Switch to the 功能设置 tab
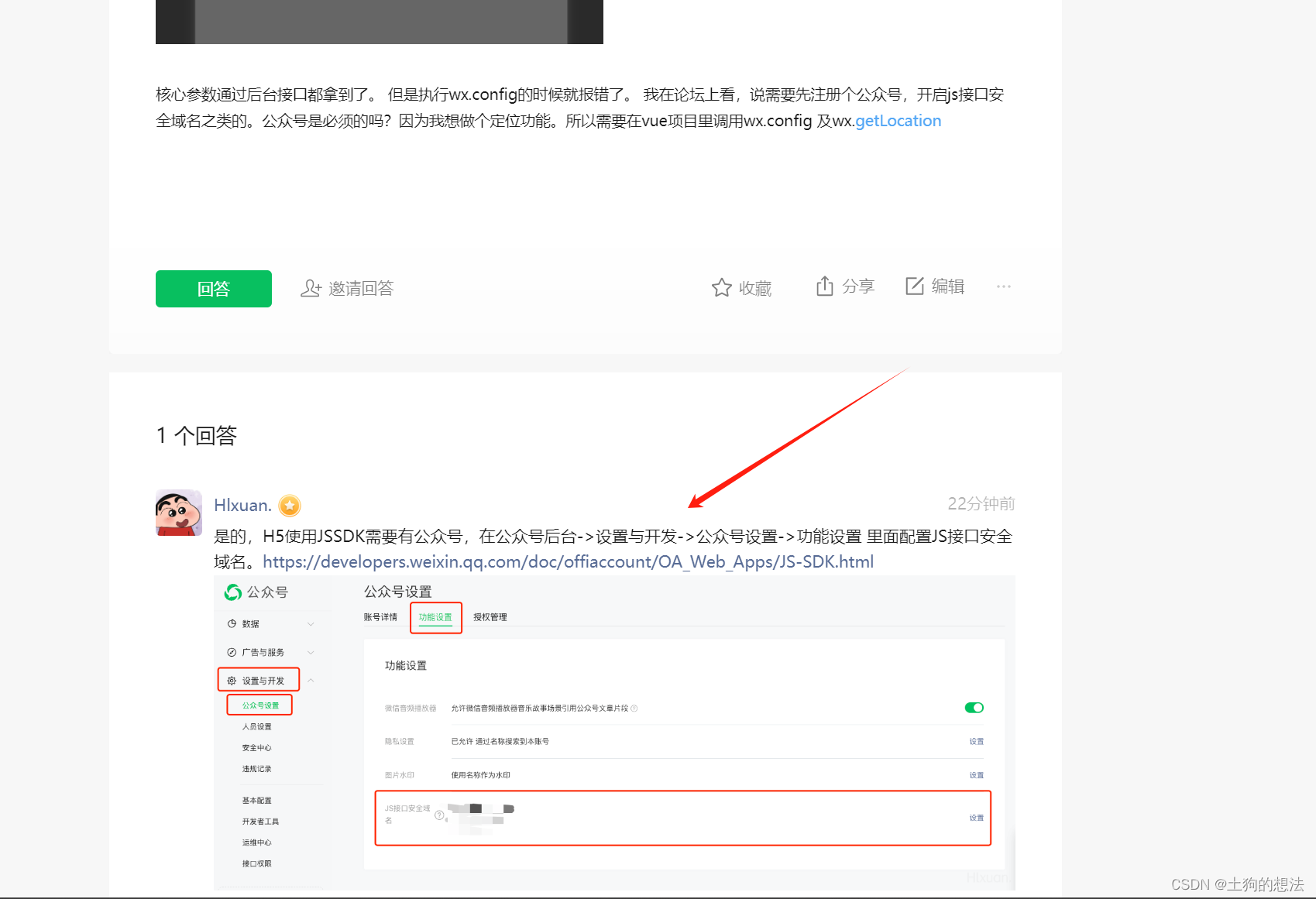 (x=435, y=617)
